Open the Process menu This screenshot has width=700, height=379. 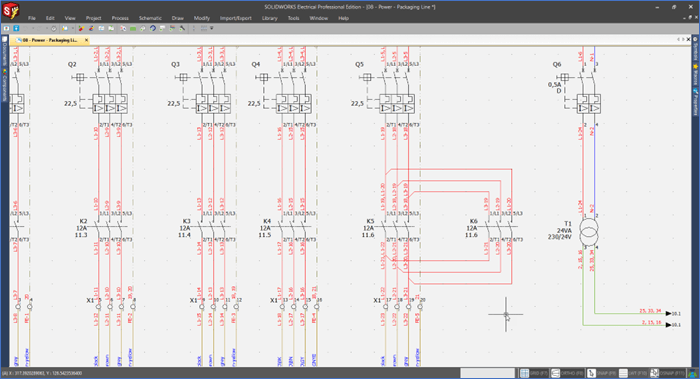point(120,18)
